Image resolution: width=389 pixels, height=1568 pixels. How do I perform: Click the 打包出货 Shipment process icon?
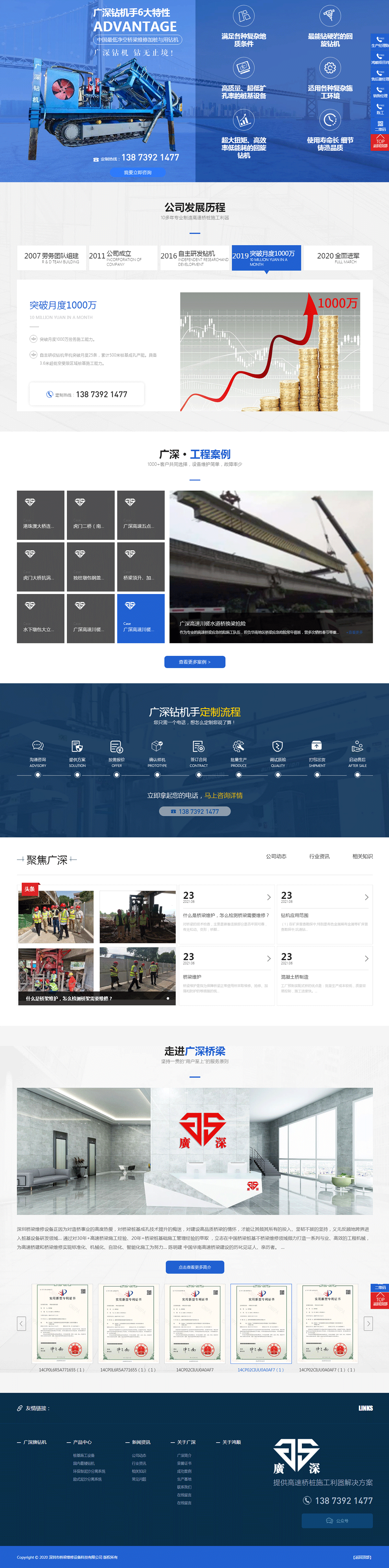click(317, 746)
